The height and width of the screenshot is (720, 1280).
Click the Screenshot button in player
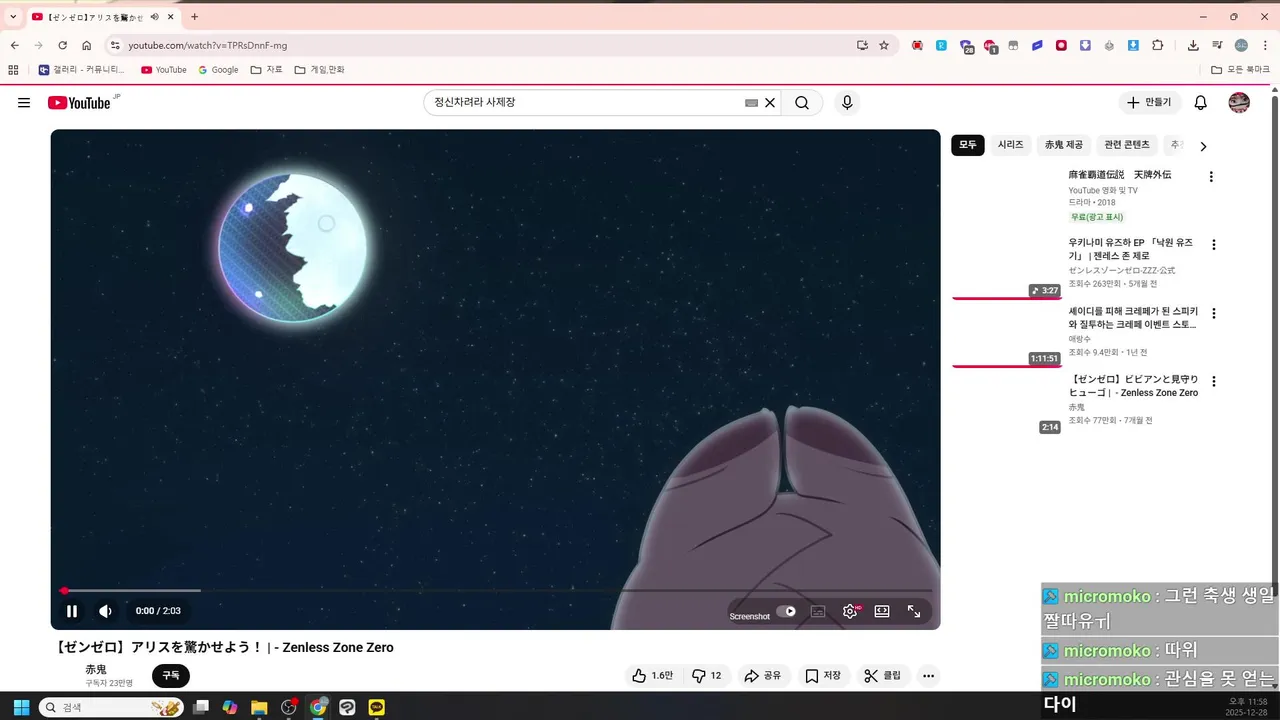(x=749, y=616)
